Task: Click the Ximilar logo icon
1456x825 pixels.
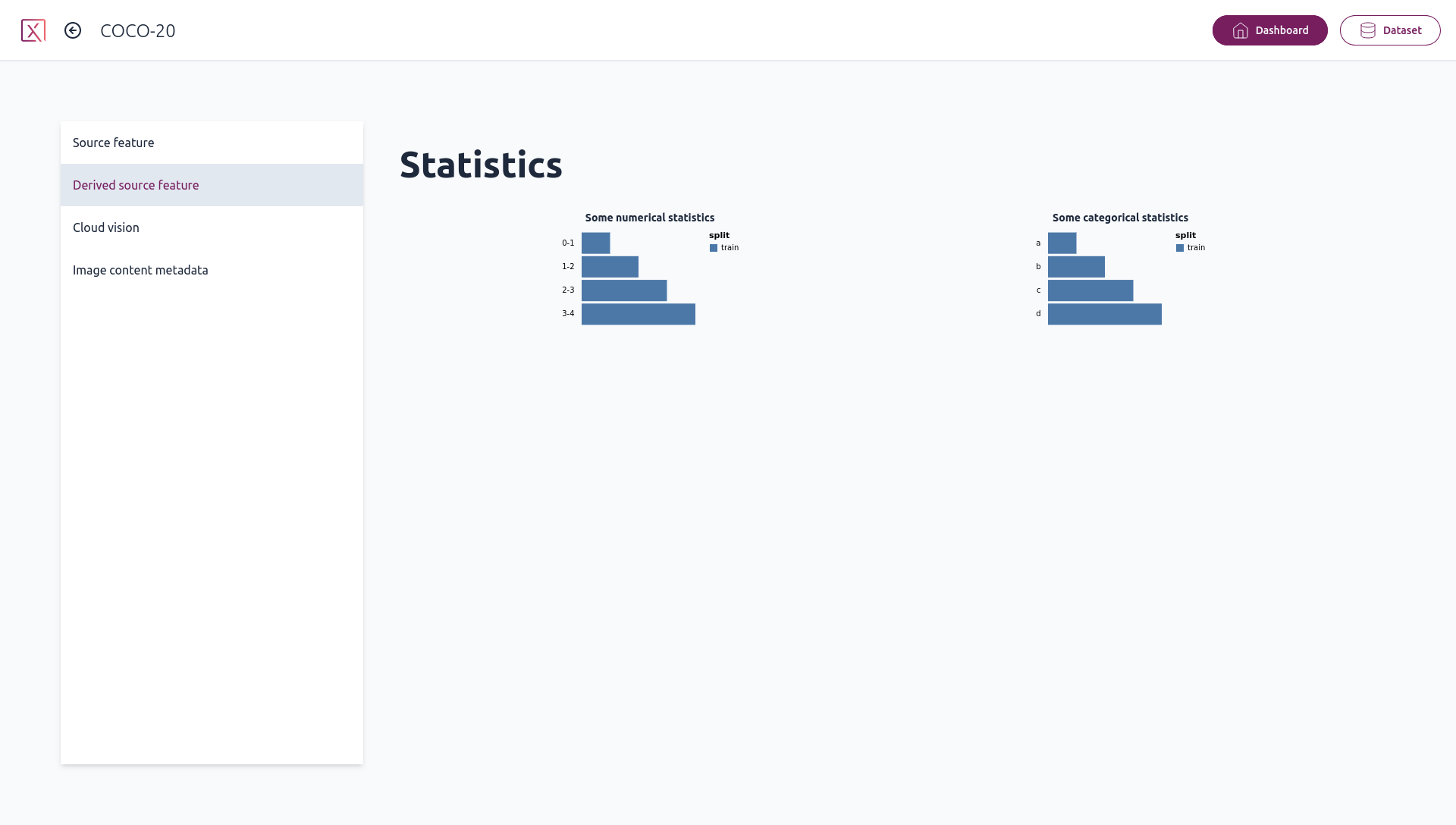Action: pyautogui.click(x=33, y=30)
